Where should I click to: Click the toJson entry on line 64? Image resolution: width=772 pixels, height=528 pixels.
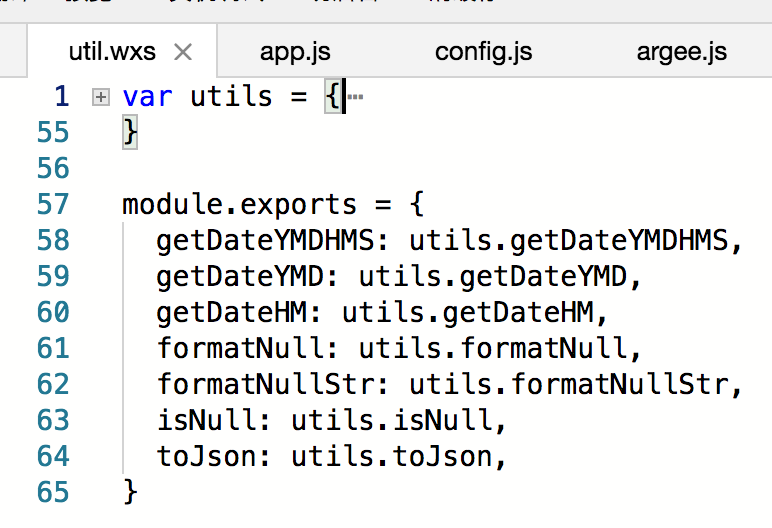(331, 457)
